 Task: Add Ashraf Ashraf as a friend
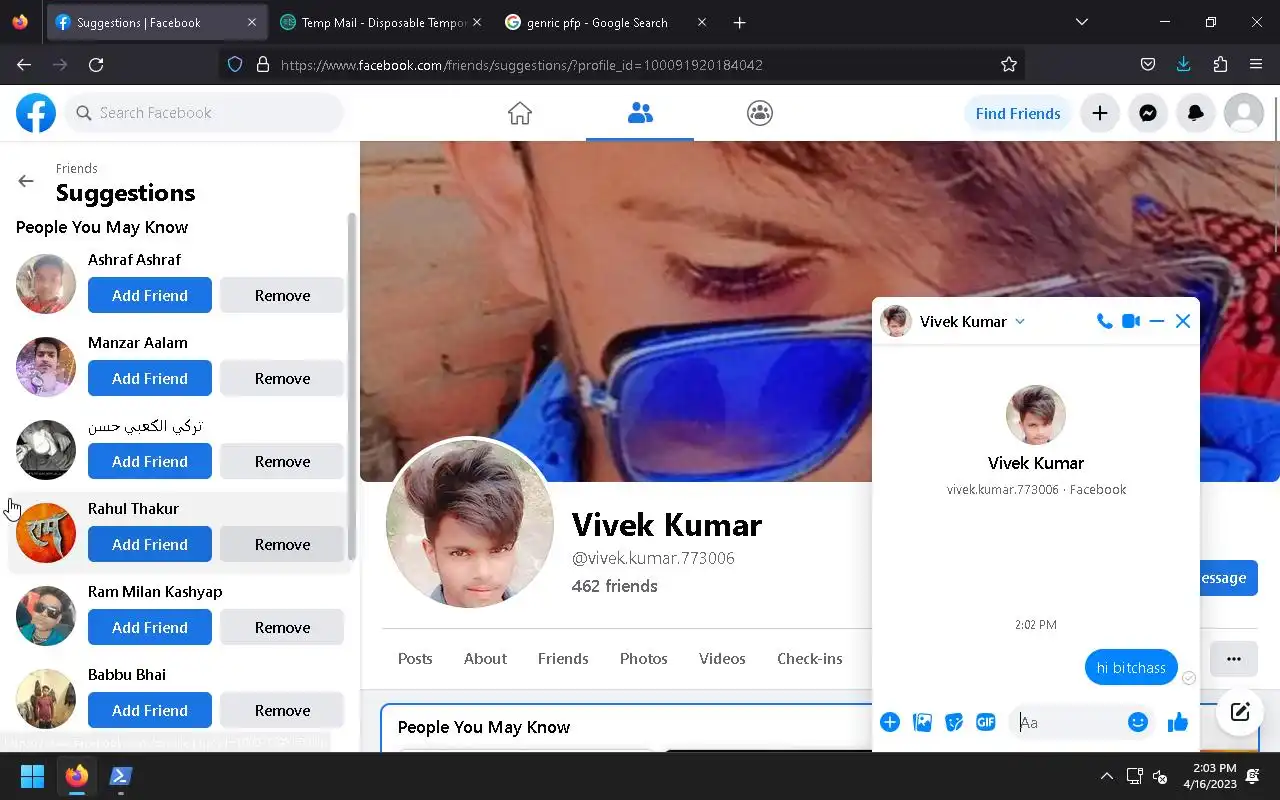(150, 295)
